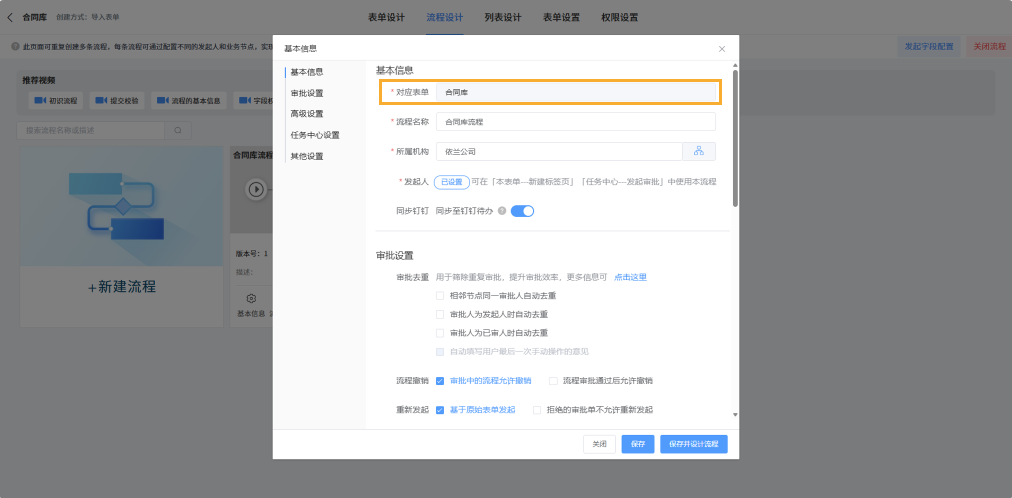Click the back arrow beside 合同库 title
This screenshot has height=498, width=1012.
coord(10,17)
